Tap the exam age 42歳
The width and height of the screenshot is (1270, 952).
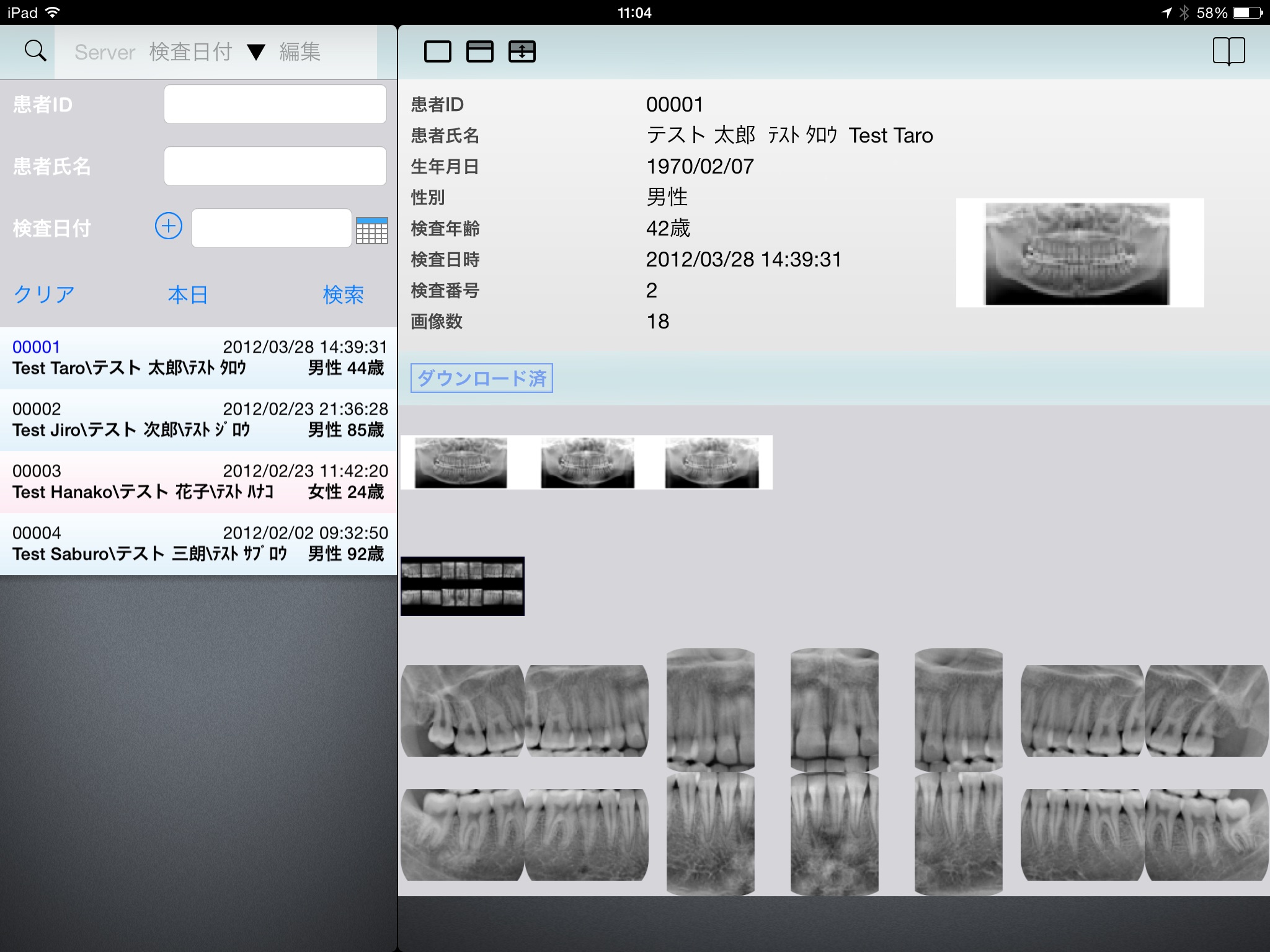[x=668, y=228]
